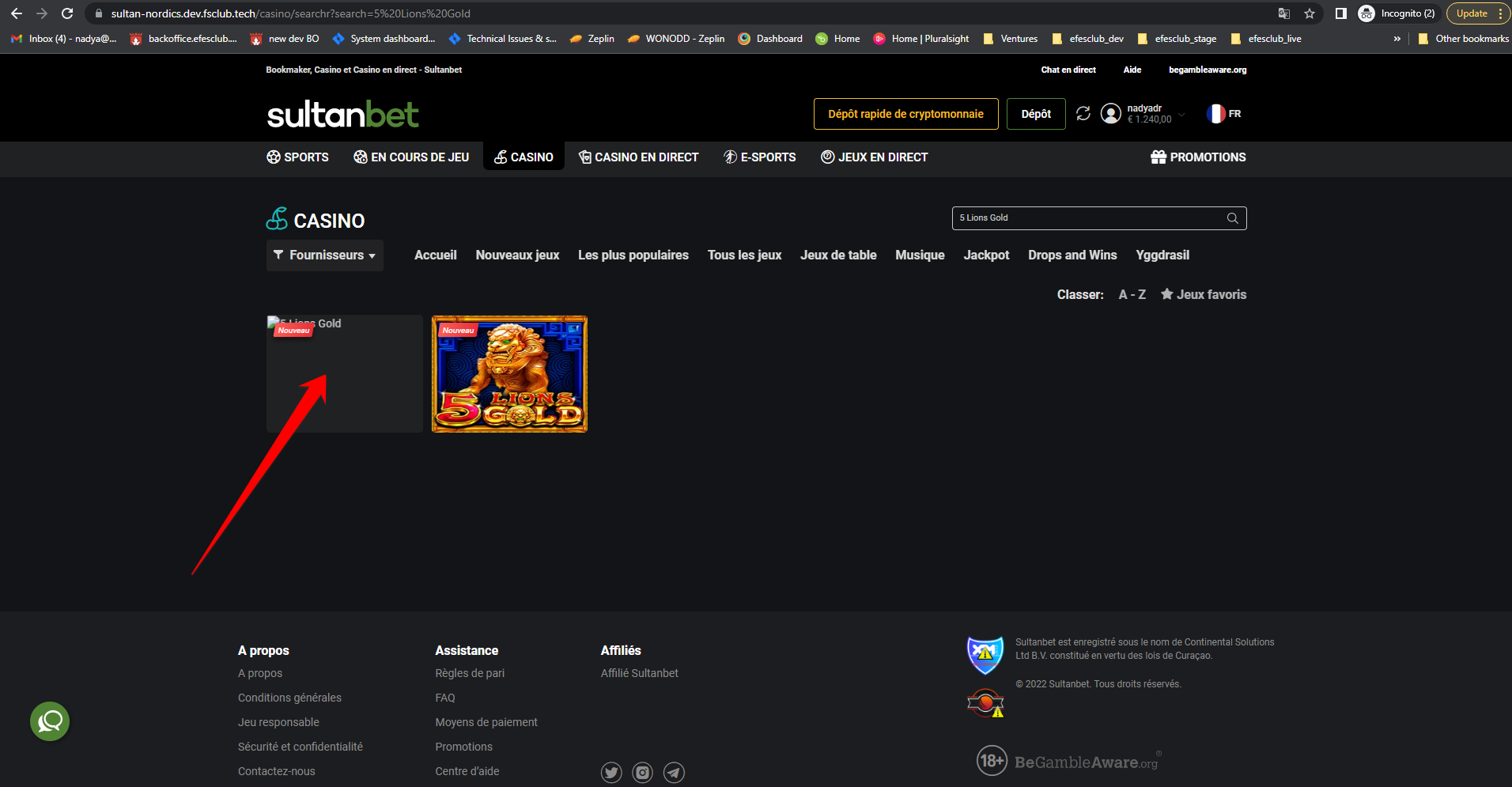Sort games A - Z
This screenshot has width=1512, height=787.
point(1132,295)
